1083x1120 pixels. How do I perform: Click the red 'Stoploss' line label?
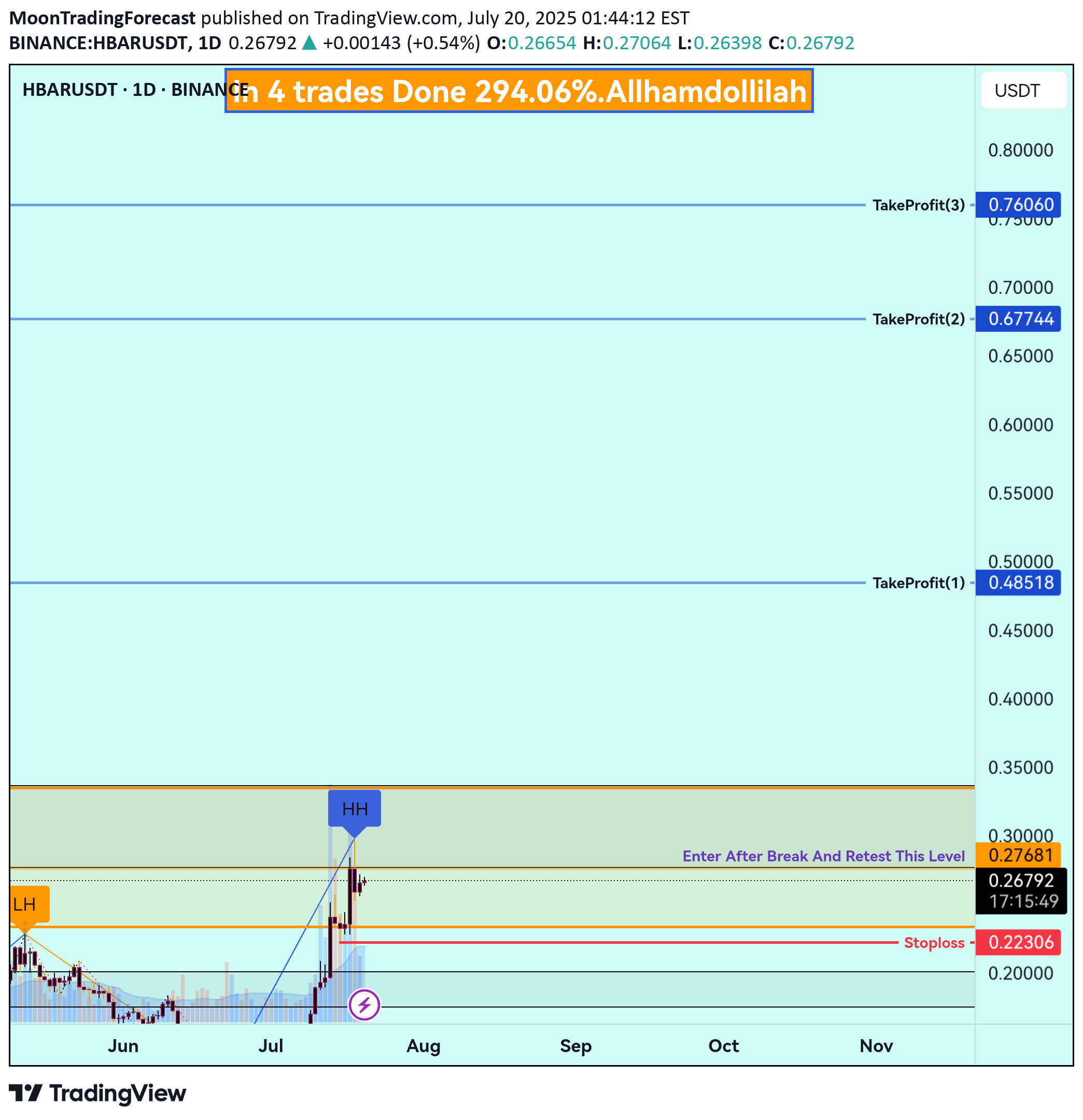click(934, 943)
